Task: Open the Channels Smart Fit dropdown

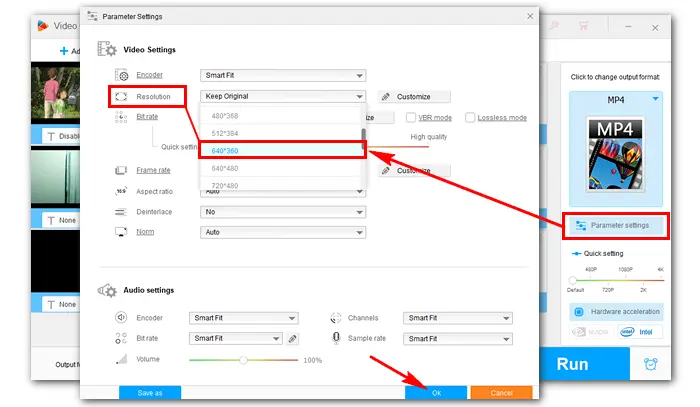Action: click(x=458, y=318)
